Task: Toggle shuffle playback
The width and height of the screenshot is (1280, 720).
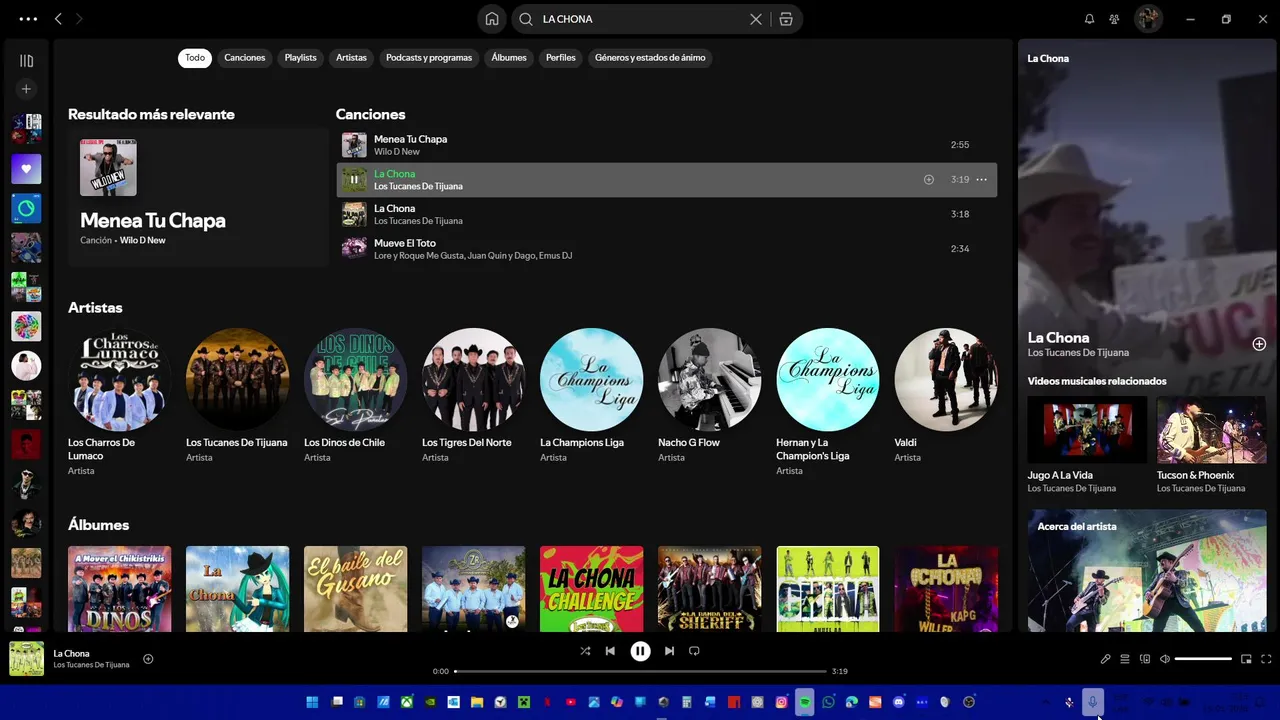Action: tap(585, 651)
